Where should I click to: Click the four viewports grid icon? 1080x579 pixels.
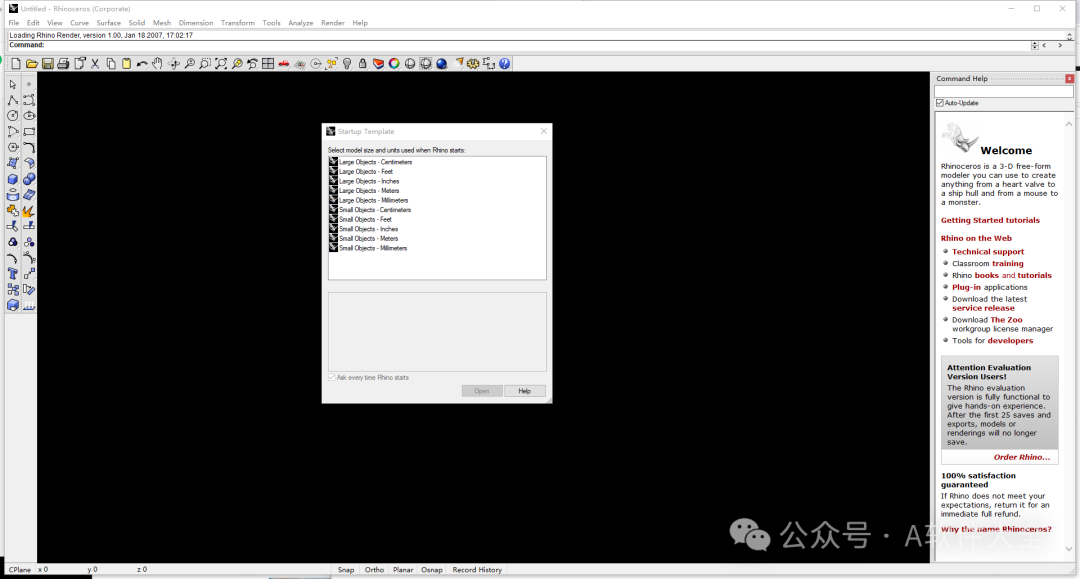click(x=268, y=63)
